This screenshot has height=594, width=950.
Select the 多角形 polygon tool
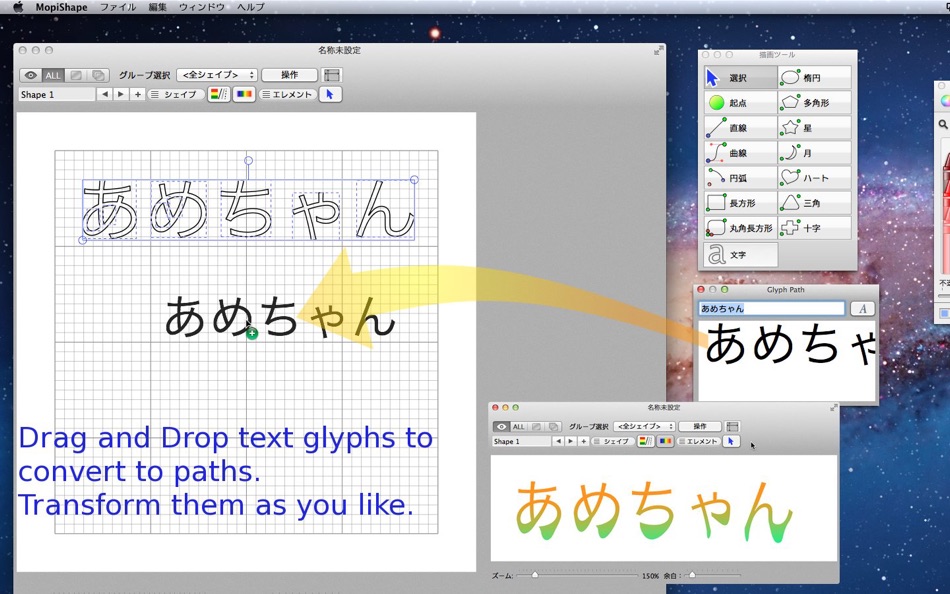814,103
